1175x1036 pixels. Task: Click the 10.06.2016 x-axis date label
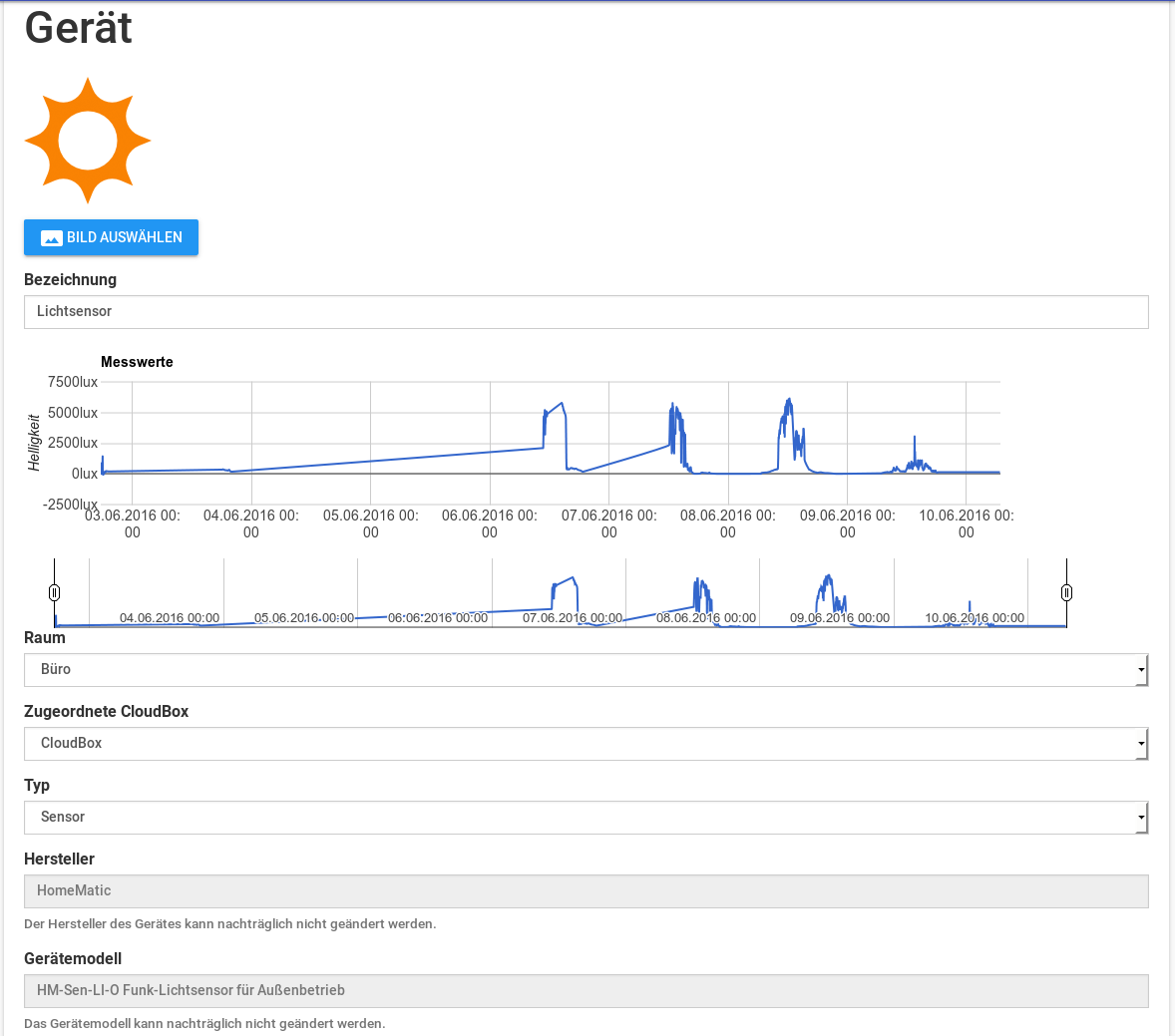point(966,523)
